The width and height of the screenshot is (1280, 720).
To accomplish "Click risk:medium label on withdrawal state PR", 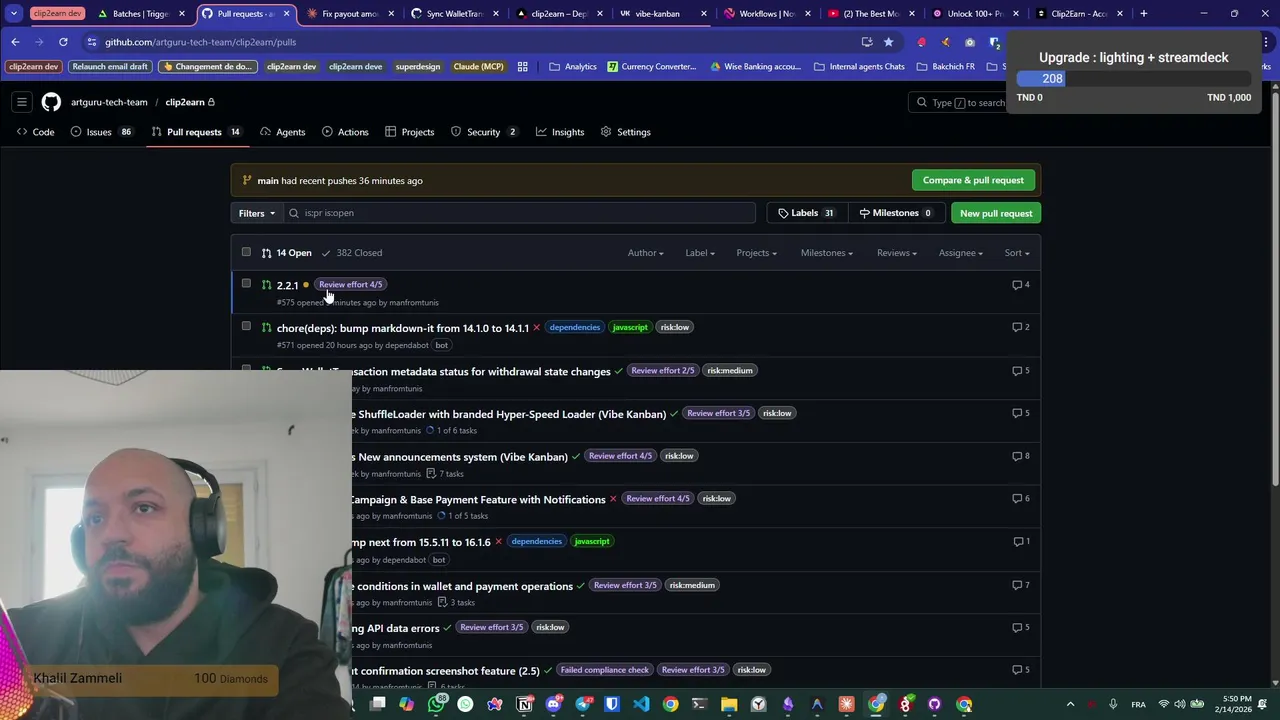I will click(730, 370).
